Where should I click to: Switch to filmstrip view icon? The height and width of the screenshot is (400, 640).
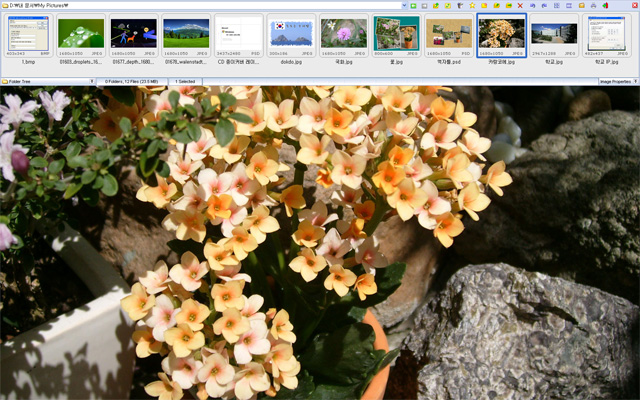pos(569,6)
